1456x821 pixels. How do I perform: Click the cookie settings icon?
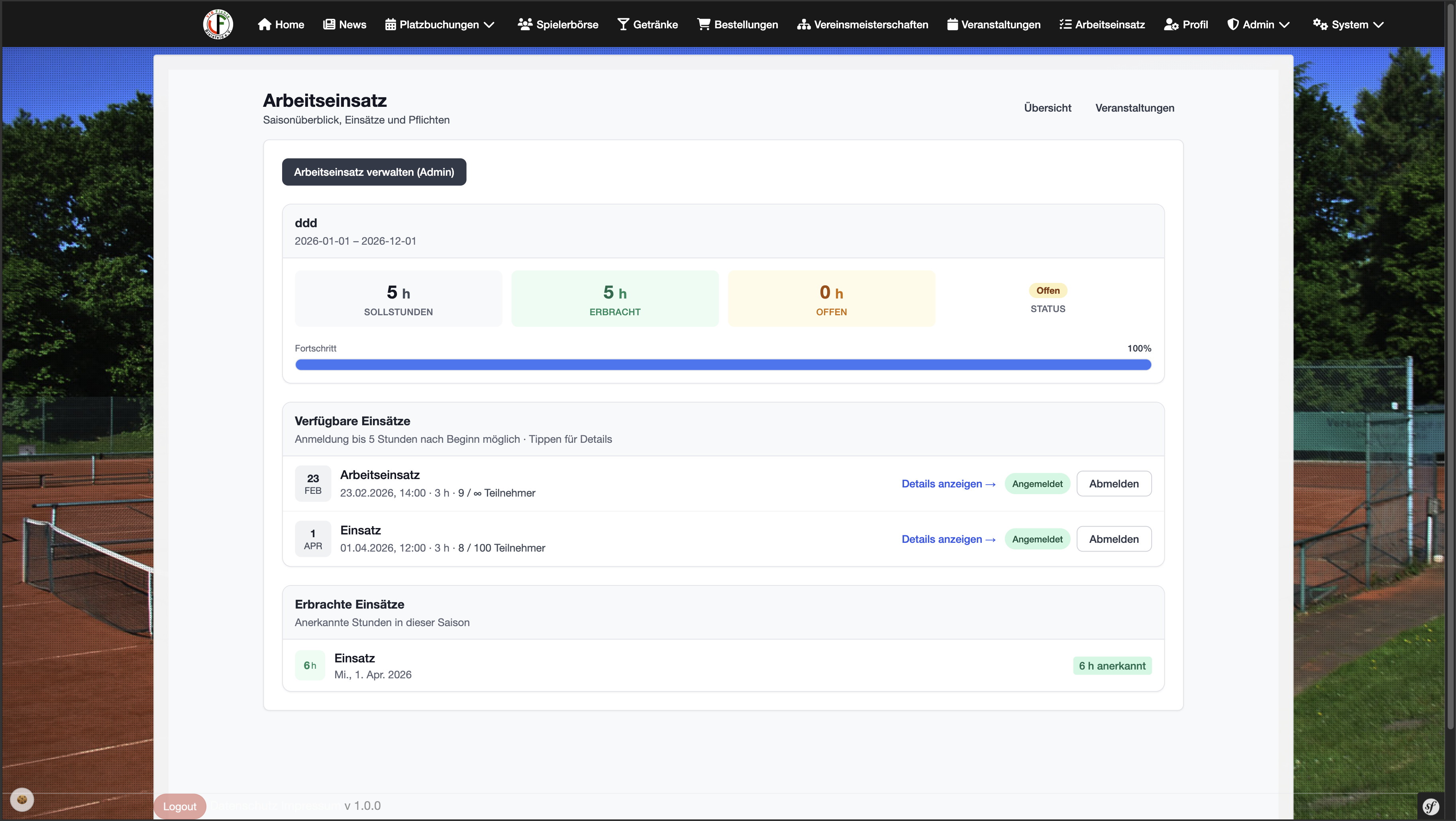(22, 799)
